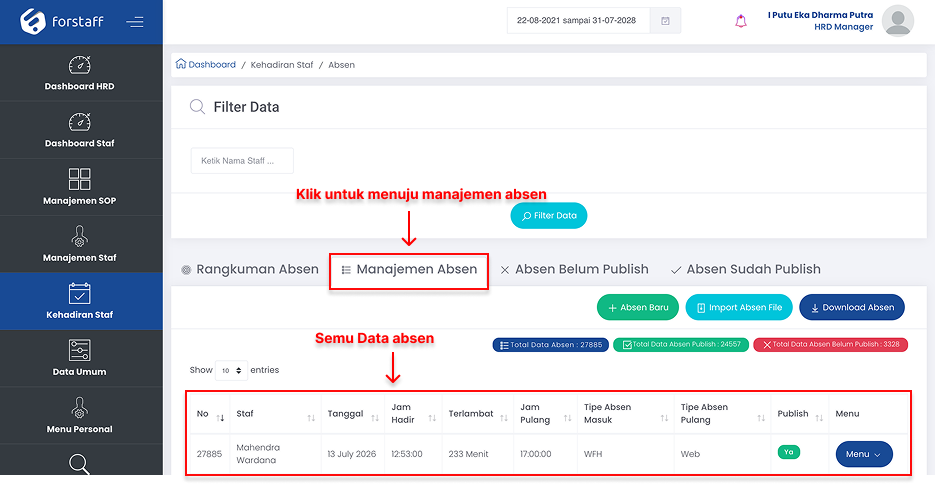Sort table by Tipe Absen Pulang column
The width and height of the screenshot is (935, 484).
(722, 414)
